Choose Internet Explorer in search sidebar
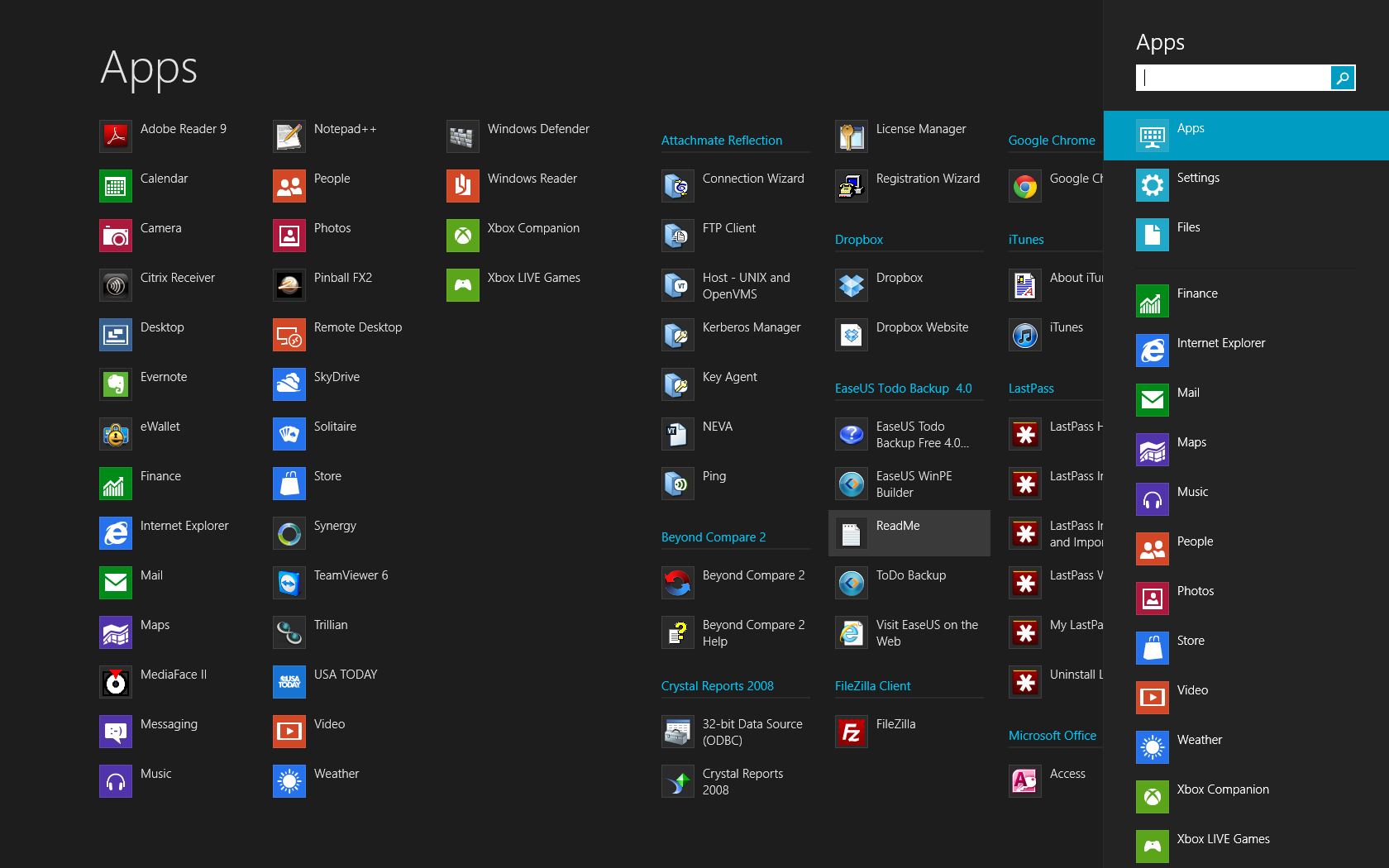Screen dimensions: 1389x868 point(1246,351)
